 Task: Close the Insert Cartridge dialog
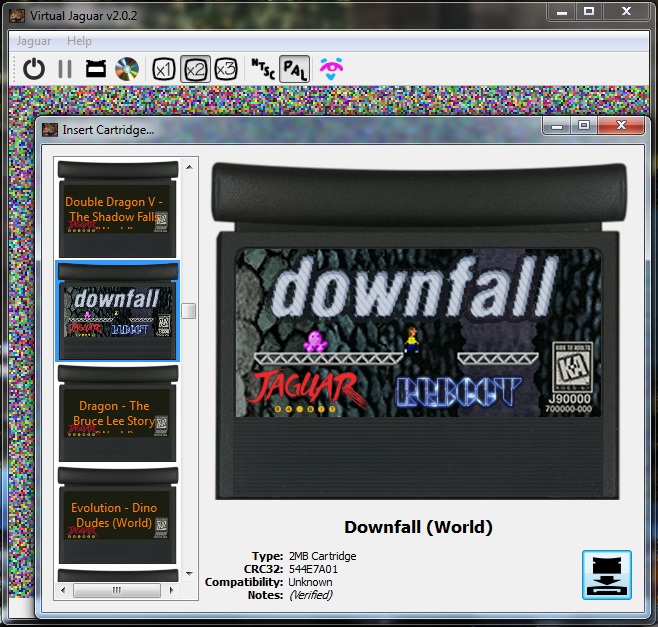621,125
